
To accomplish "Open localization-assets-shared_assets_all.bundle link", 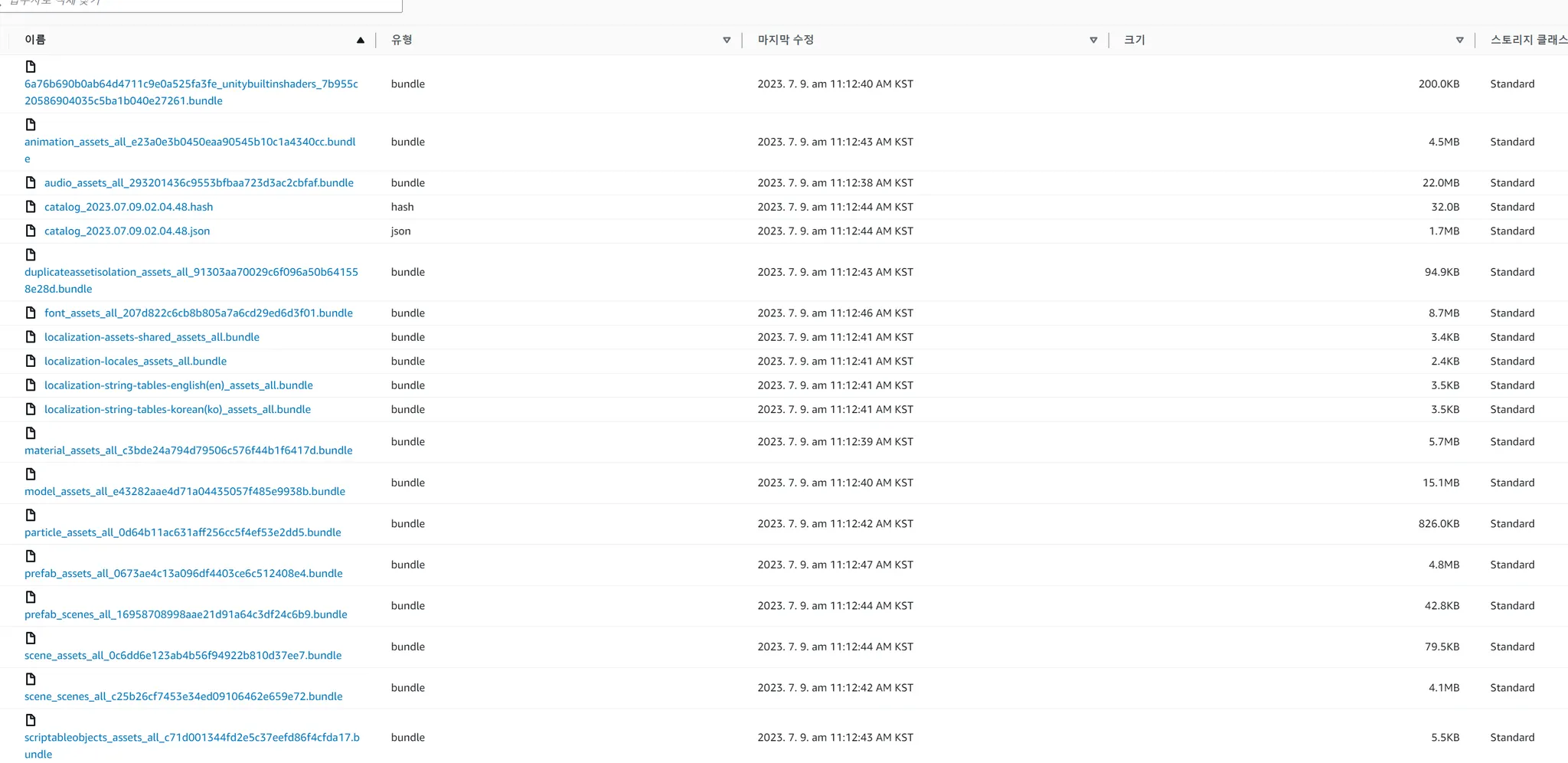I will tap(152, 337).
